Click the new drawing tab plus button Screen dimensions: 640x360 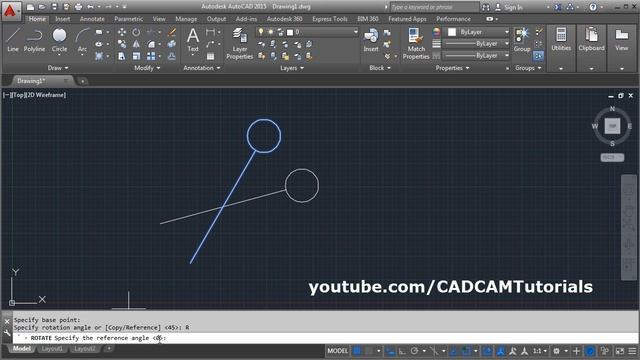point(82,81)
